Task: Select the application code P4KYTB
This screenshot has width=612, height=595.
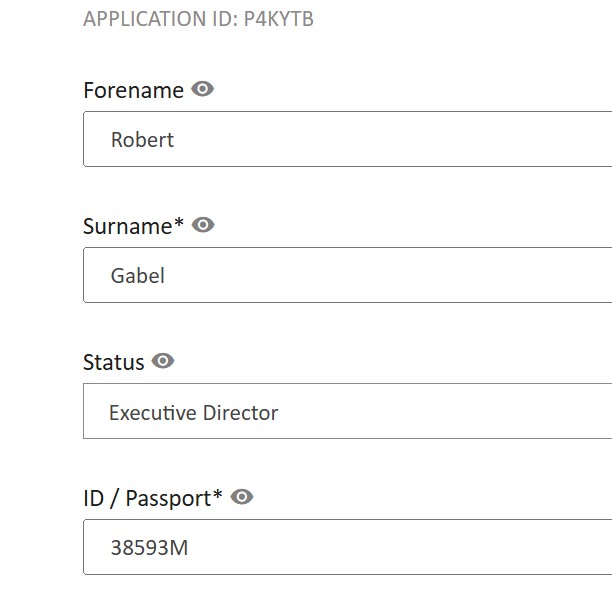Action: coord(279,19)
